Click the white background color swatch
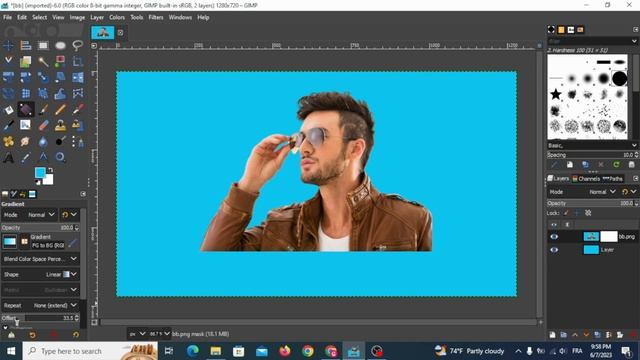Image resolution: width=640 pixels, height=360 pixels. pos(49,180)
